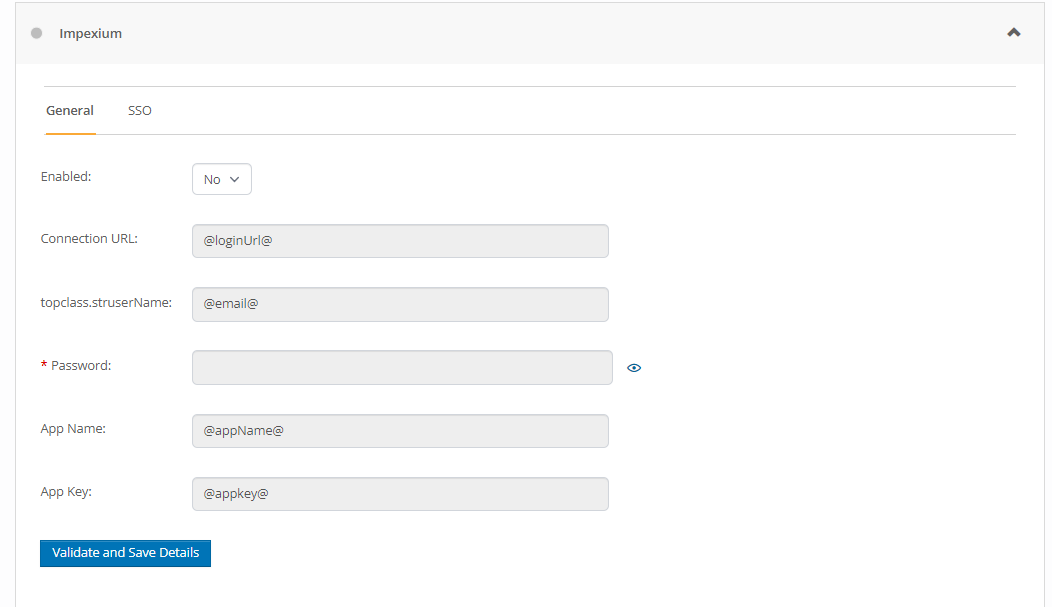Show the password using the eye icon
This screenshot has height=607, width=1052.
[x=634, y=368]
